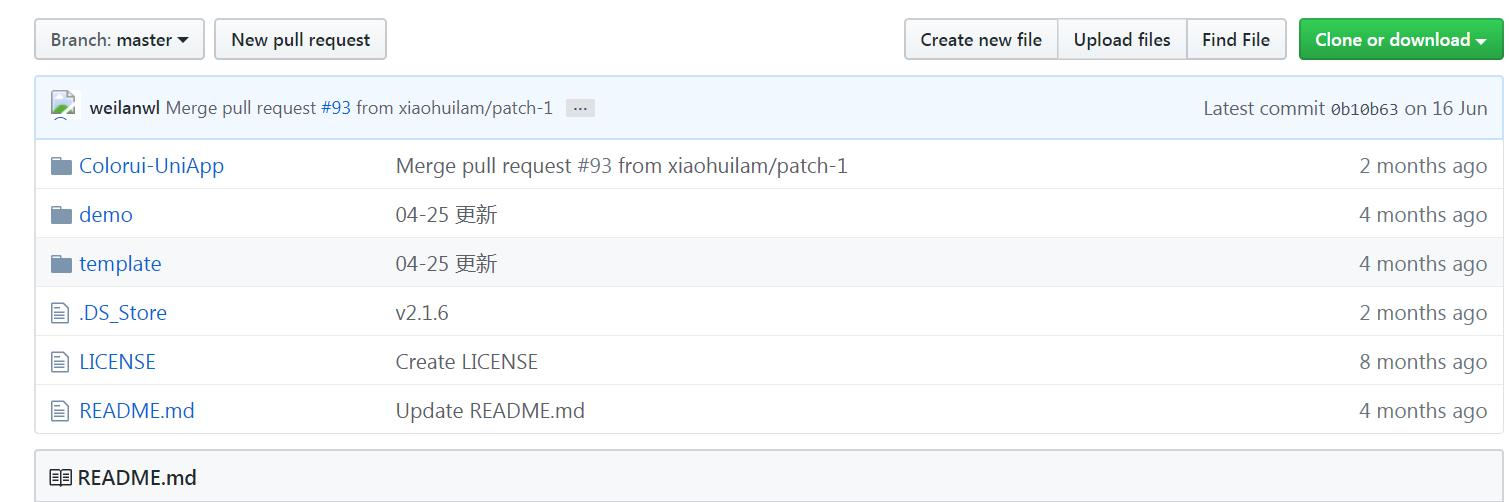Click the New pull request button
The width and height of the screenshot is (1509, 502).
pos(300,40)
